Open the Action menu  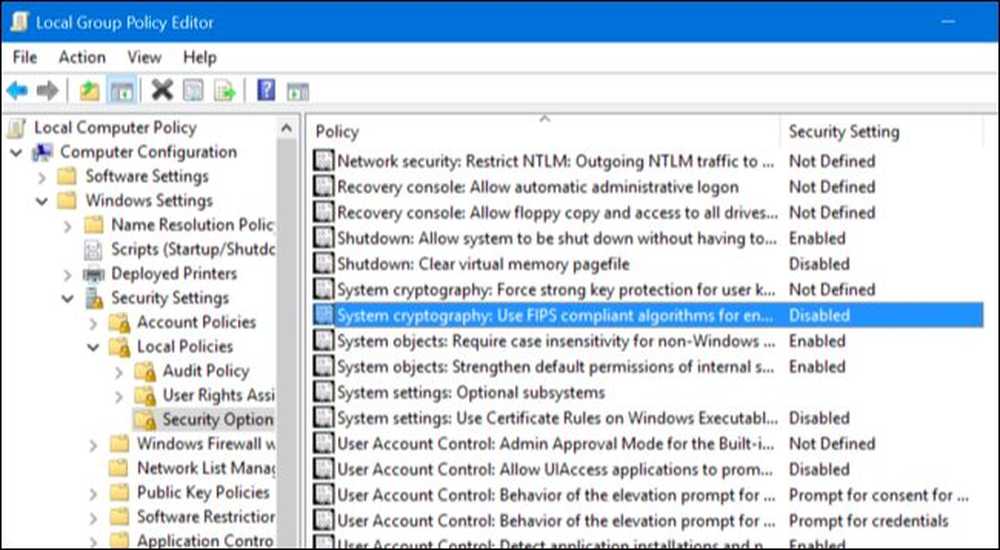point(82,57)
